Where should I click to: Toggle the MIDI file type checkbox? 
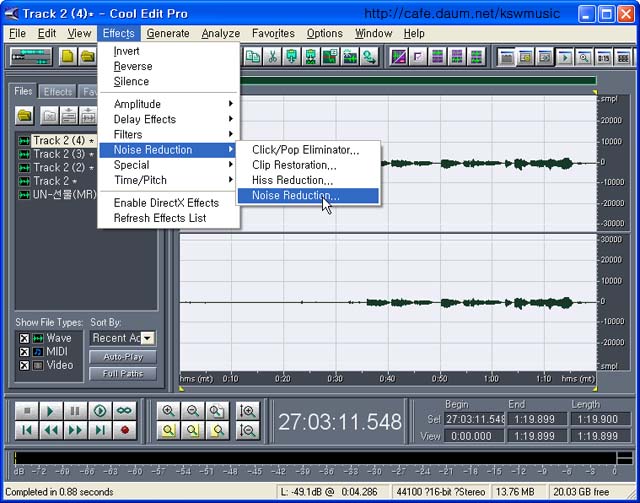tap(24, 352)
